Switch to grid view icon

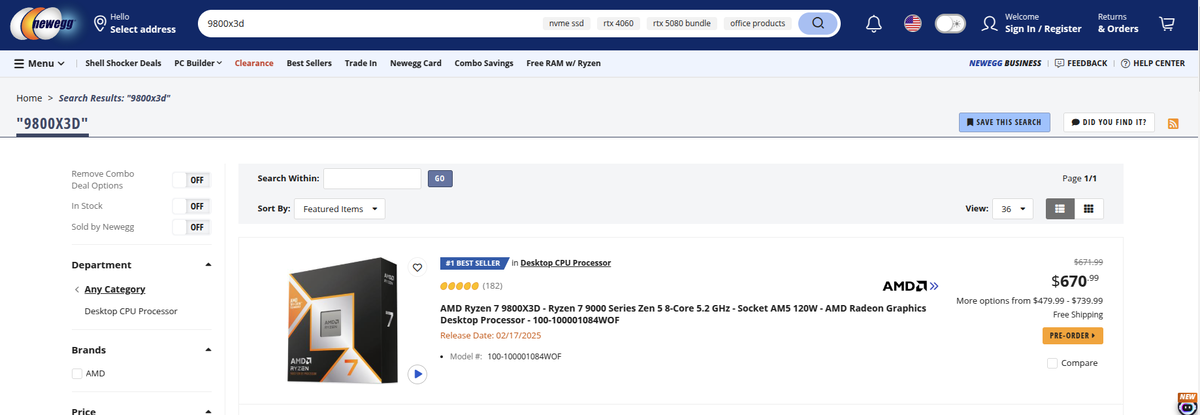click(1089, 209)
